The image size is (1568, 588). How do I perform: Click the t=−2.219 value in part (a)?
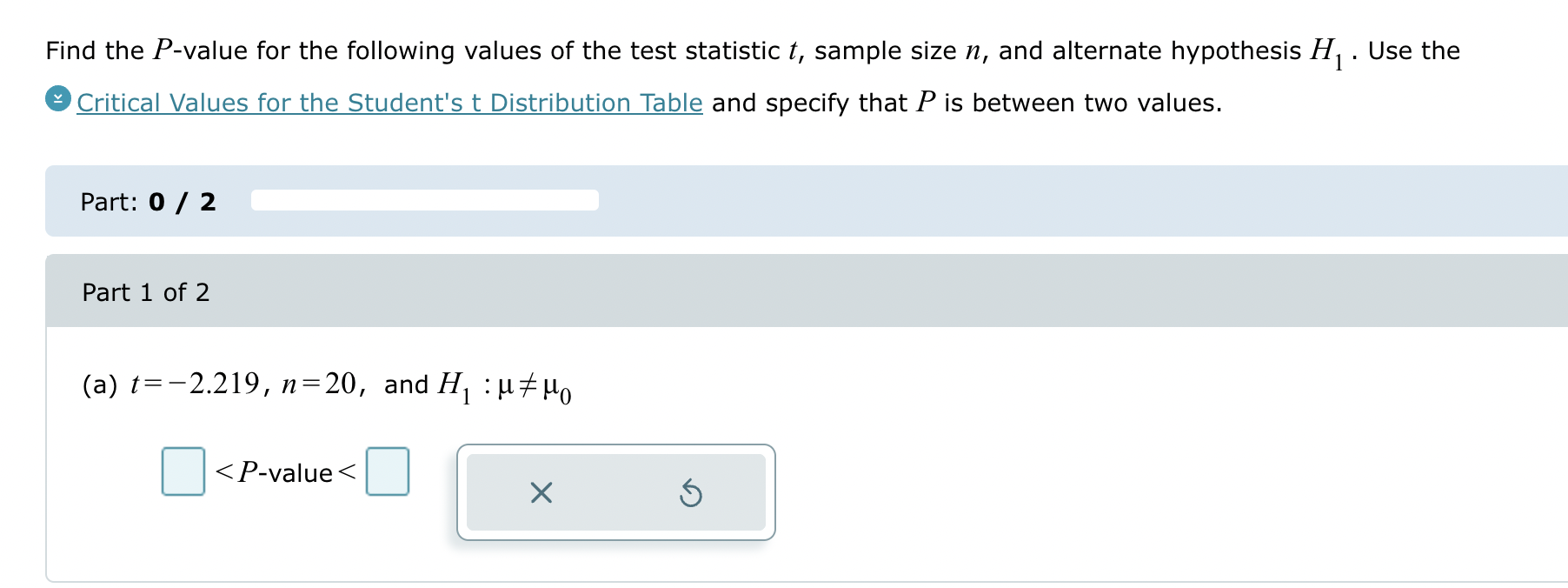(x=195, y=384)
